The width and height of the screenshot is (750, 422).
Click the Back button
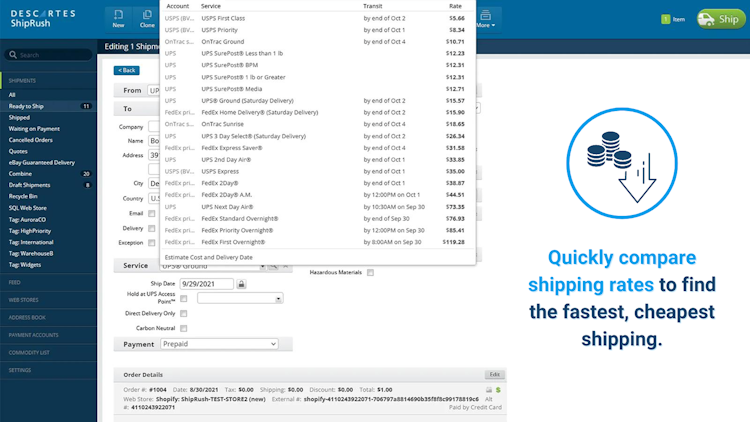click(x=127, y=70)
